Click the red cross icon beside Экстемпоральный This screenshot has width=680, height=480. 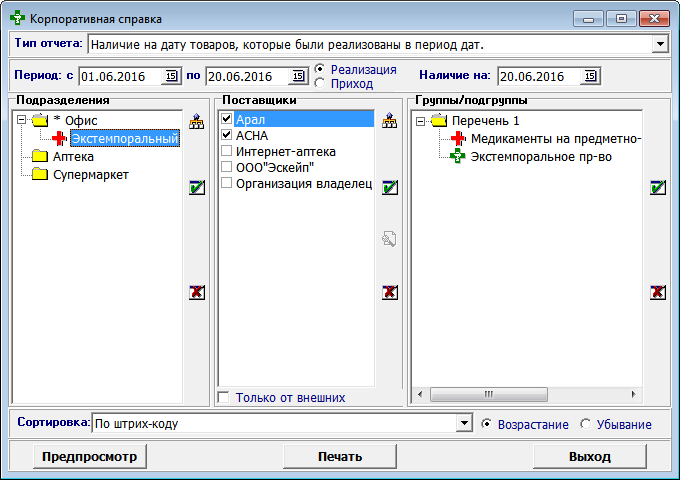click(x=59, y=139)
